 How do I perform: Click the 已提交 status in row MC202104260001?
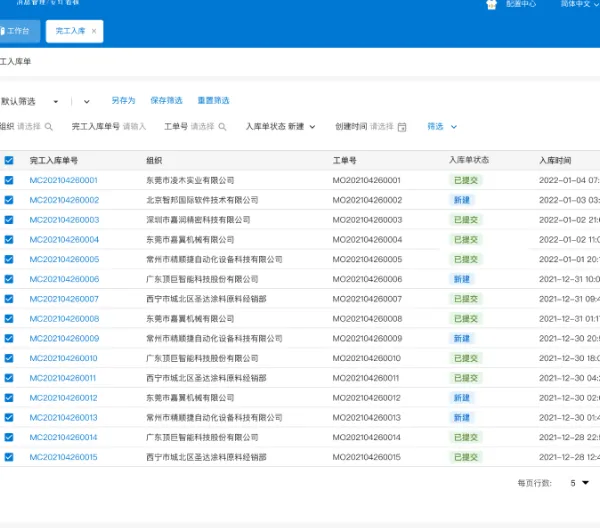(466, 180)
